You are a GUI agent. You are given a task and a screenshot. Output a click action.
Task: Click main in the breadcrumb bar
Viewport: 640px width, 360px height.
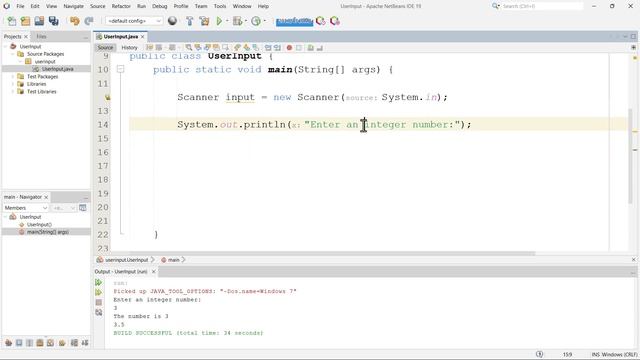click(173, 260)
